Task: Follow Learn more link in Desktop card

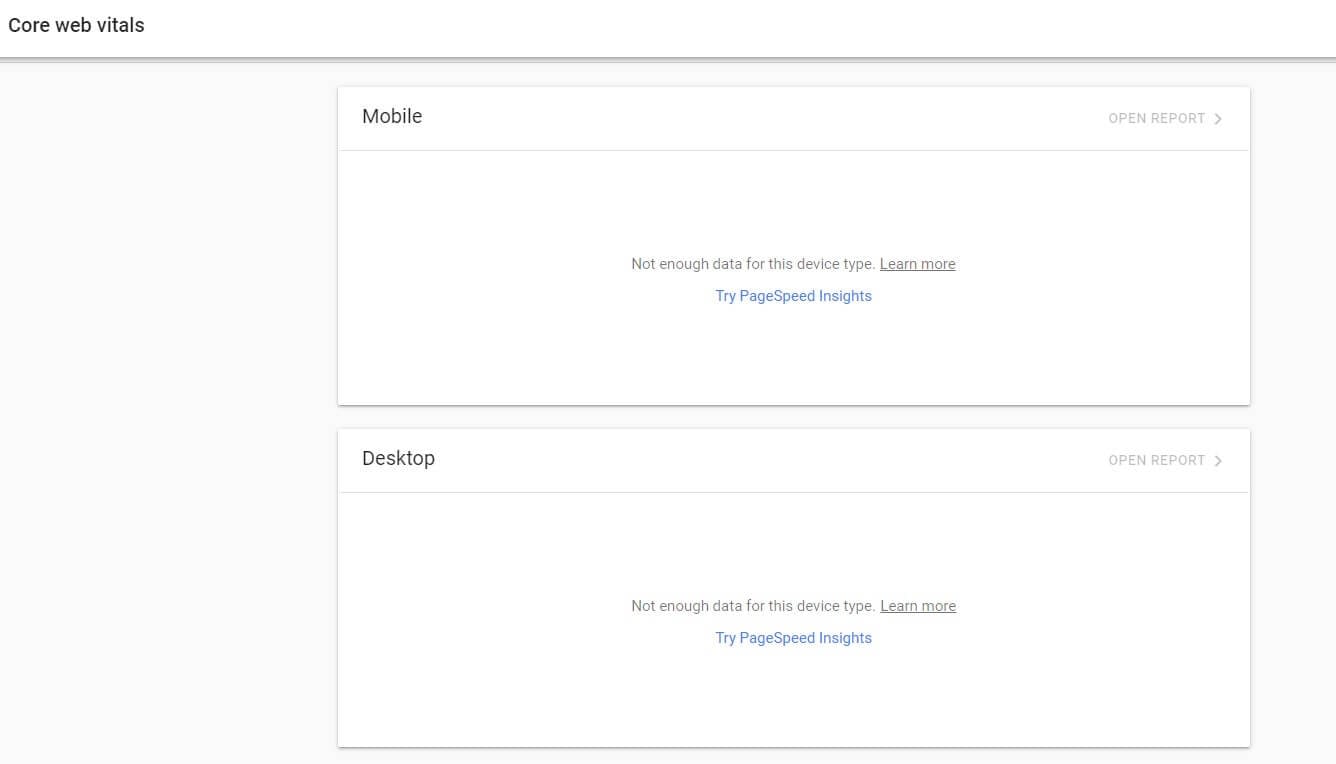Action: 918,606
